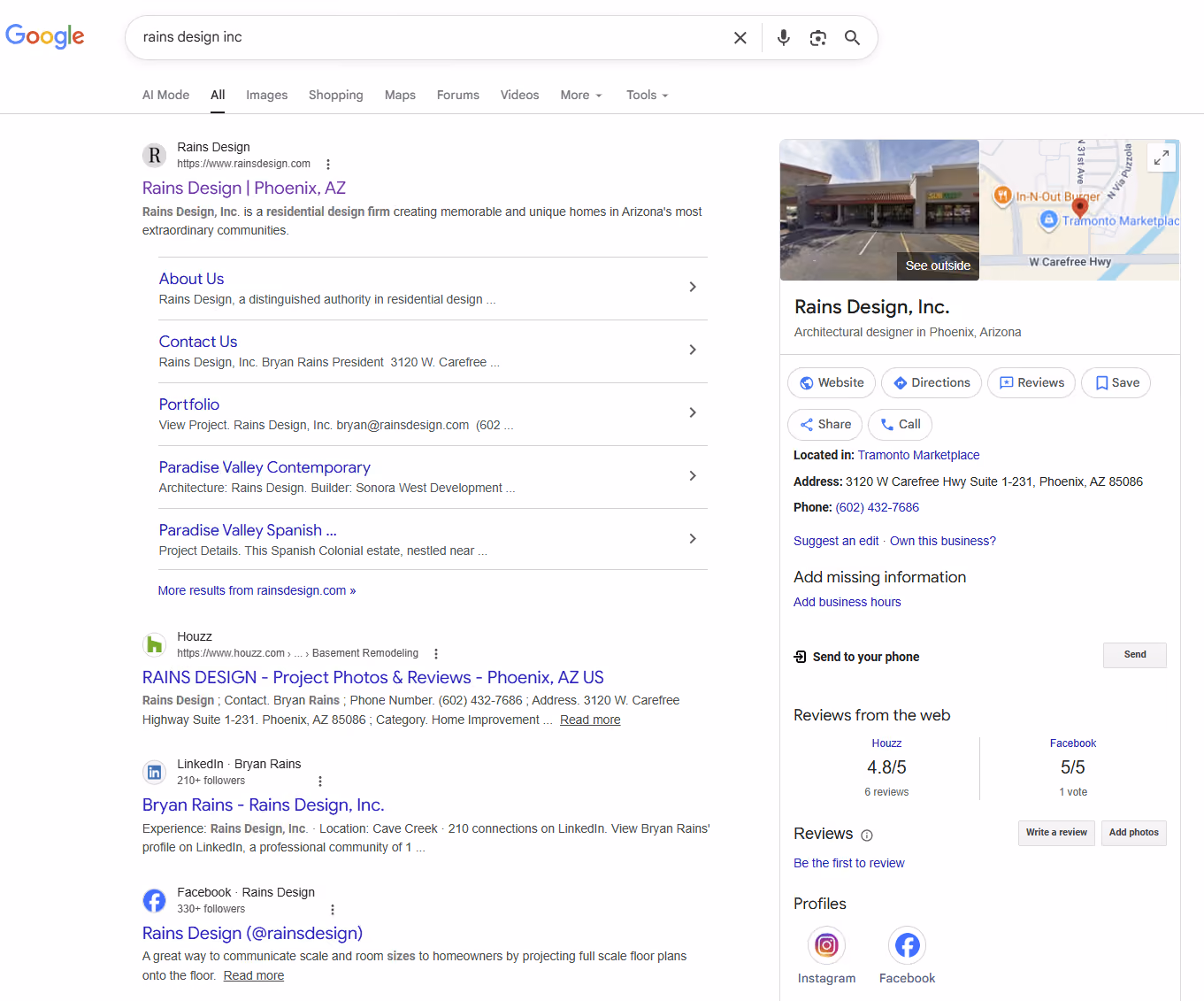
Task: Click 'Own this business?' link
Action: (943, 541)
